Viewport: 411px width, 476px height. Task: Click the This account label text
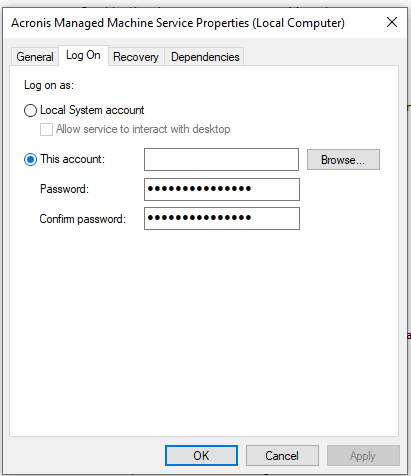click(72, 159)
